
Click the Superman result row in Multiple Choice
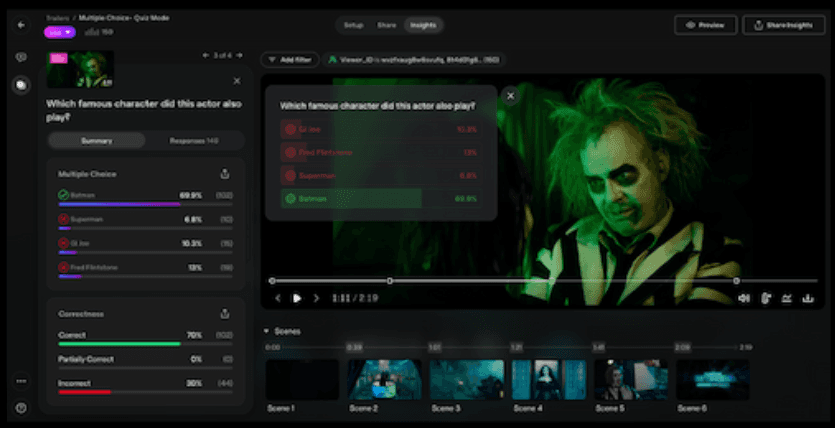(x=145, y=221)
